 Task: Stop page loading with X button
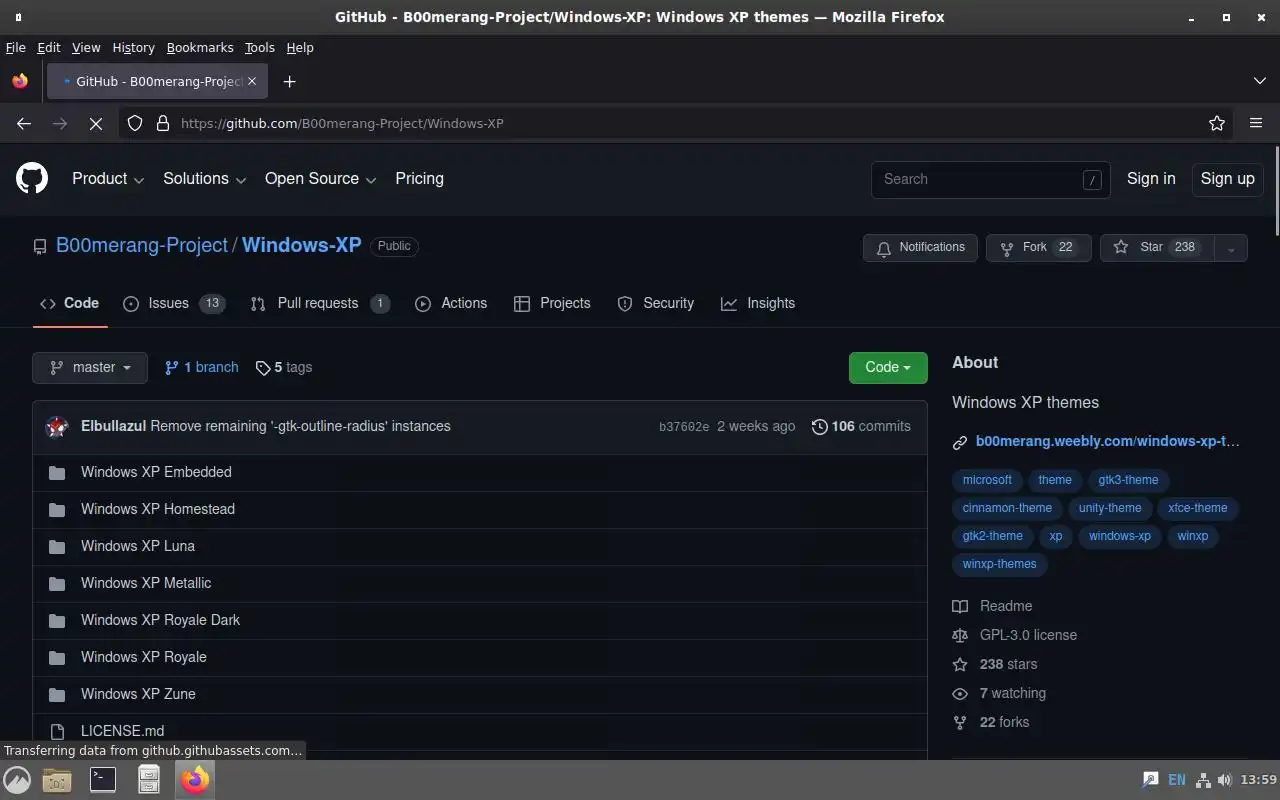click(x=96, y=123)
